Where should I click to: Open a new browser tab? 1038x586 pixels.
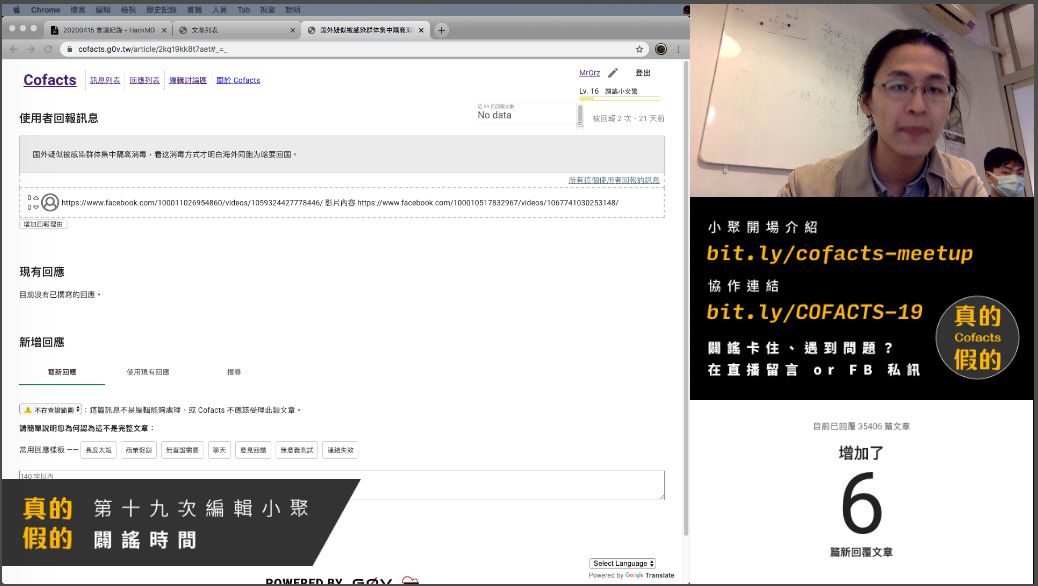pos(442,30)
